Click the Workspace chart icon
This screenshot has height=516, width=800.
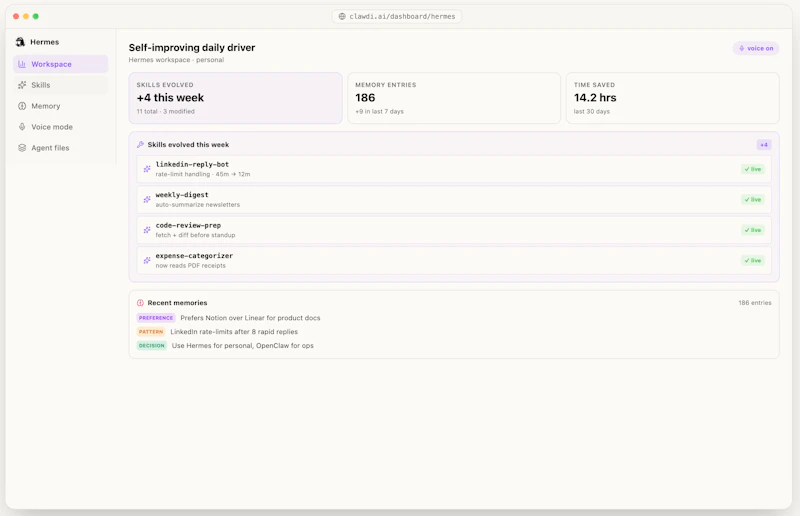coord(22,64)
